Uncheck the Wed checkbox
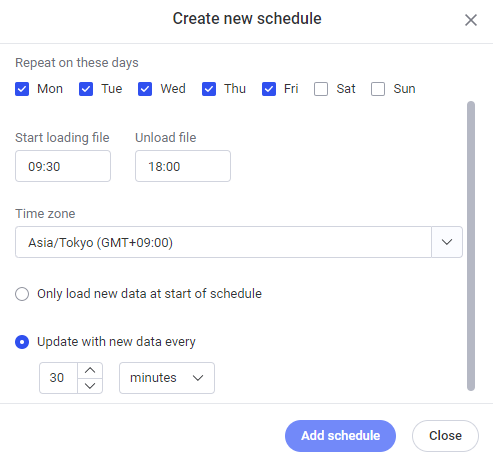 click(x=145, y=89)
